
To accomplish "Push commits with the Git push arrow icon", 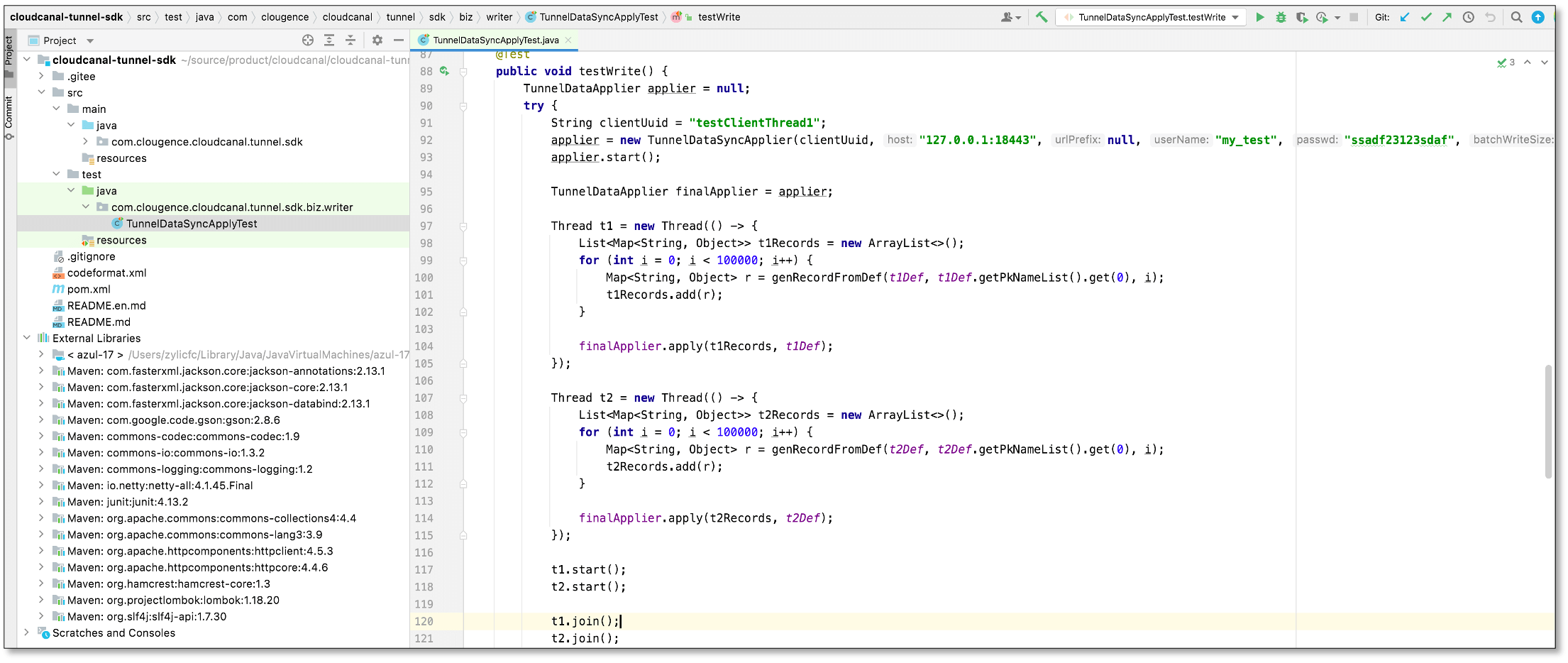I will pos(1447,16).
